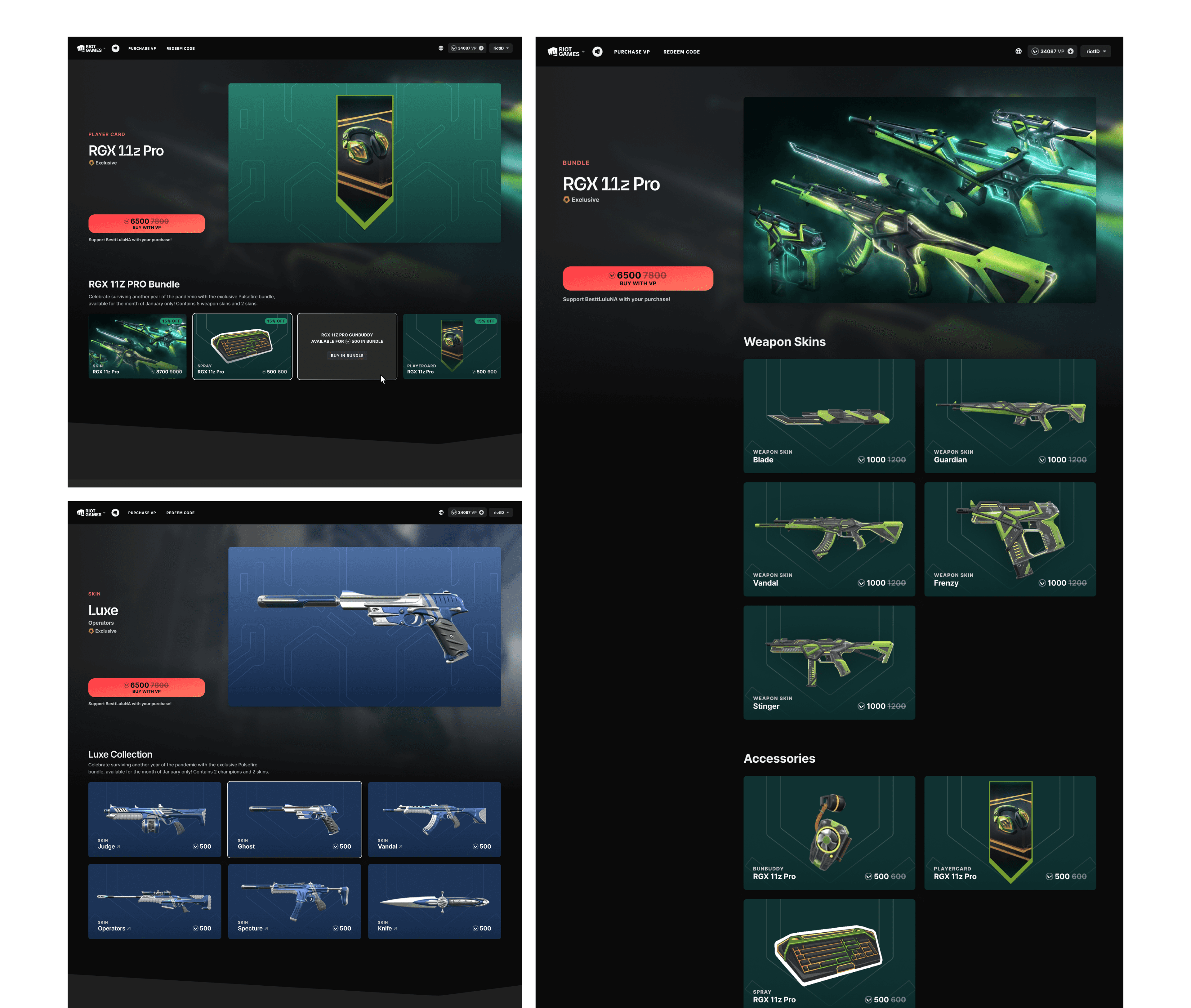Click the Riot Games logo on Player Card page
This screenshot has height=1008, width=1191.
[90, 49]
